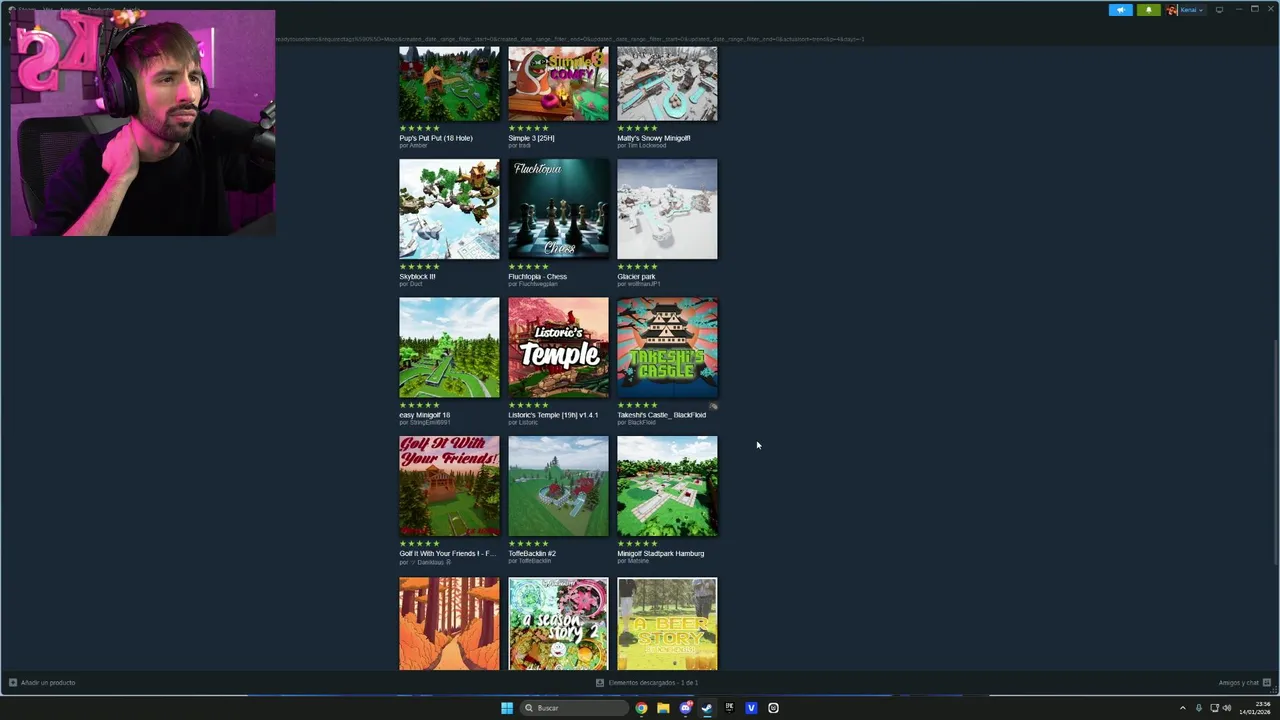
Task: Open the Takeshi's Castle thumbnail
Action: [667, 347]
